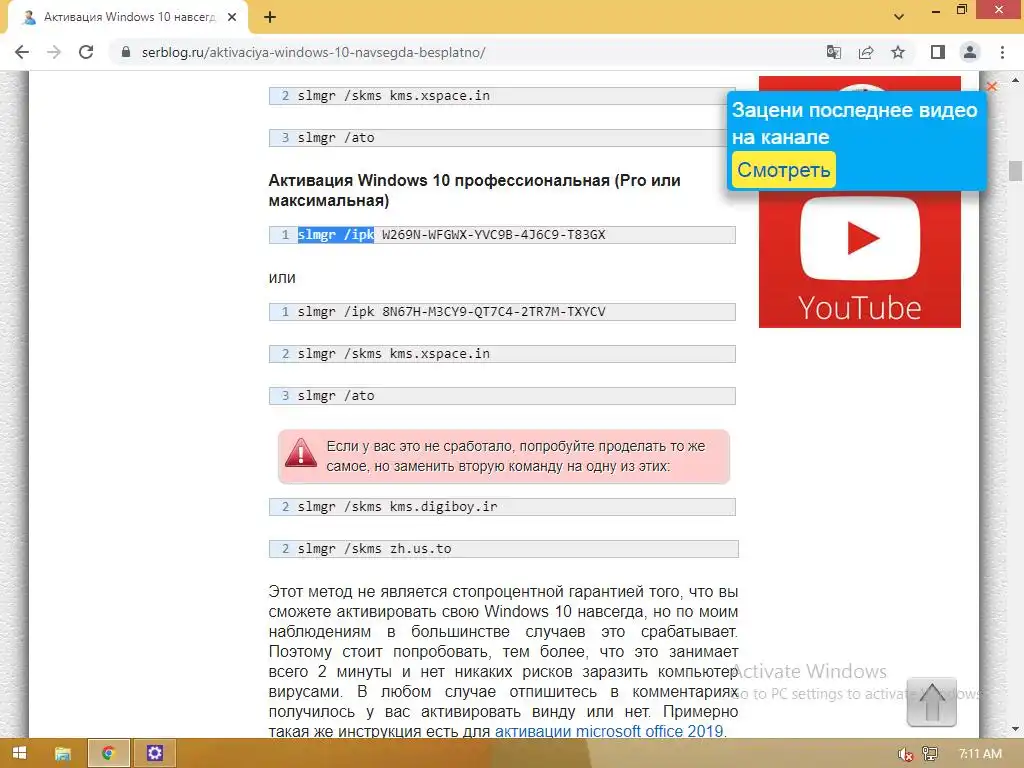1024x768 pixels.
Task: Click the scrollbar up arrow
Action: click(1015, 80)
